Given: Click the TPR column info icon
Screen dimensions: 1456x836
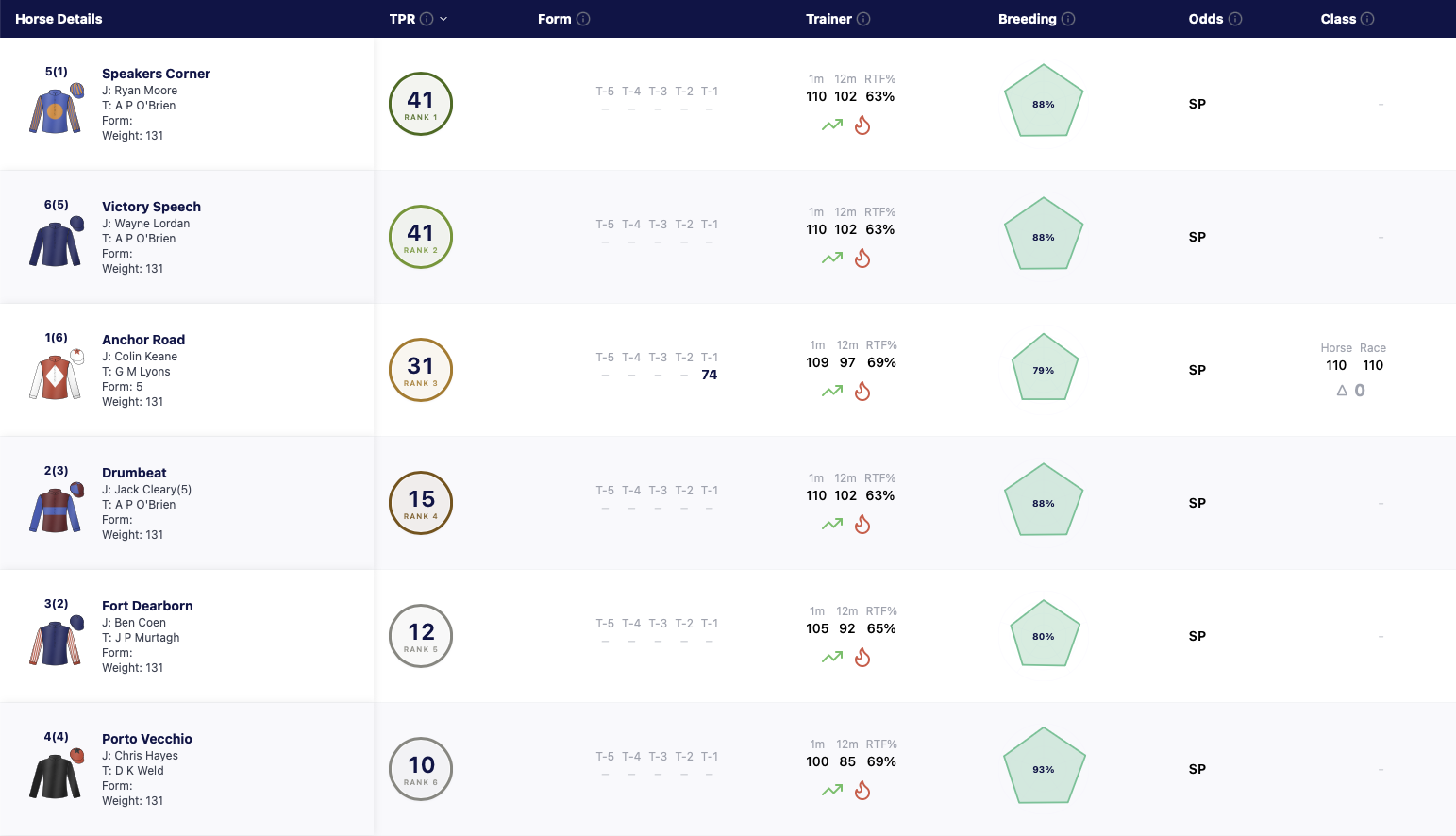Looking at the screenshot, I should coord(427,19).
